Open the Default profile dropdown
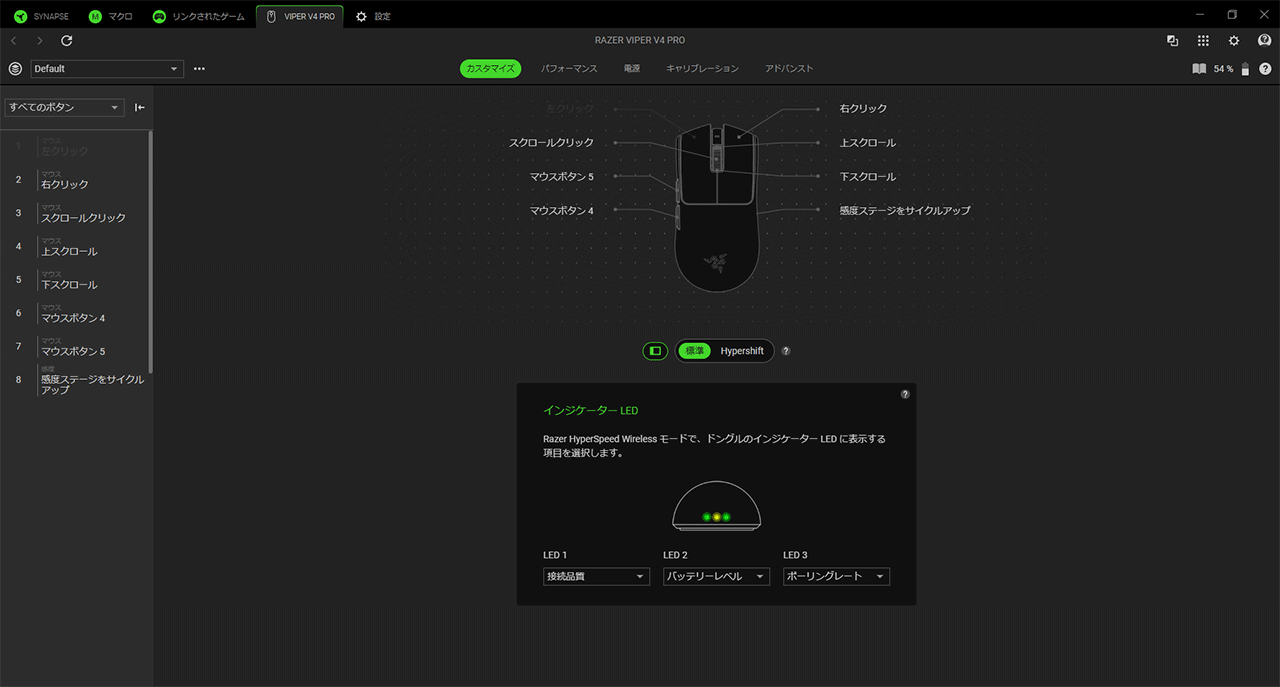Image resolution: width=1280 pixels, height=687 pixels. pyautogui.click(x=107, y=69)
